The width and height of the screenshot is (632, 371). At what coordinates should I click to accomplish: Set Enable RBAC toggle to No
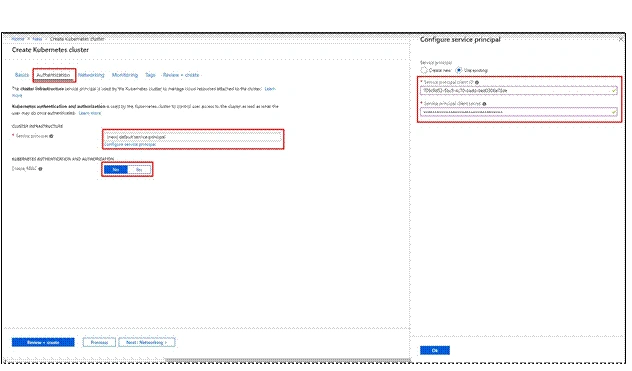(x=116, y=170)
